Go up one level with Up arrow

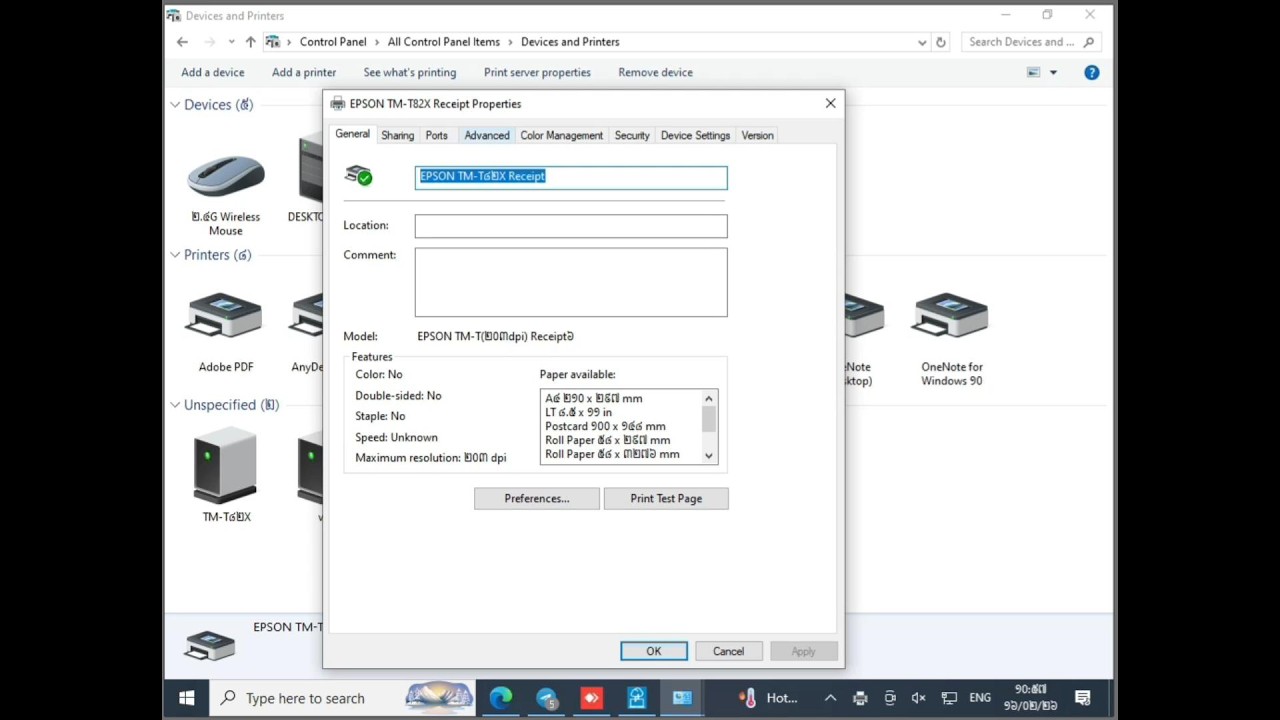point(250,42)
